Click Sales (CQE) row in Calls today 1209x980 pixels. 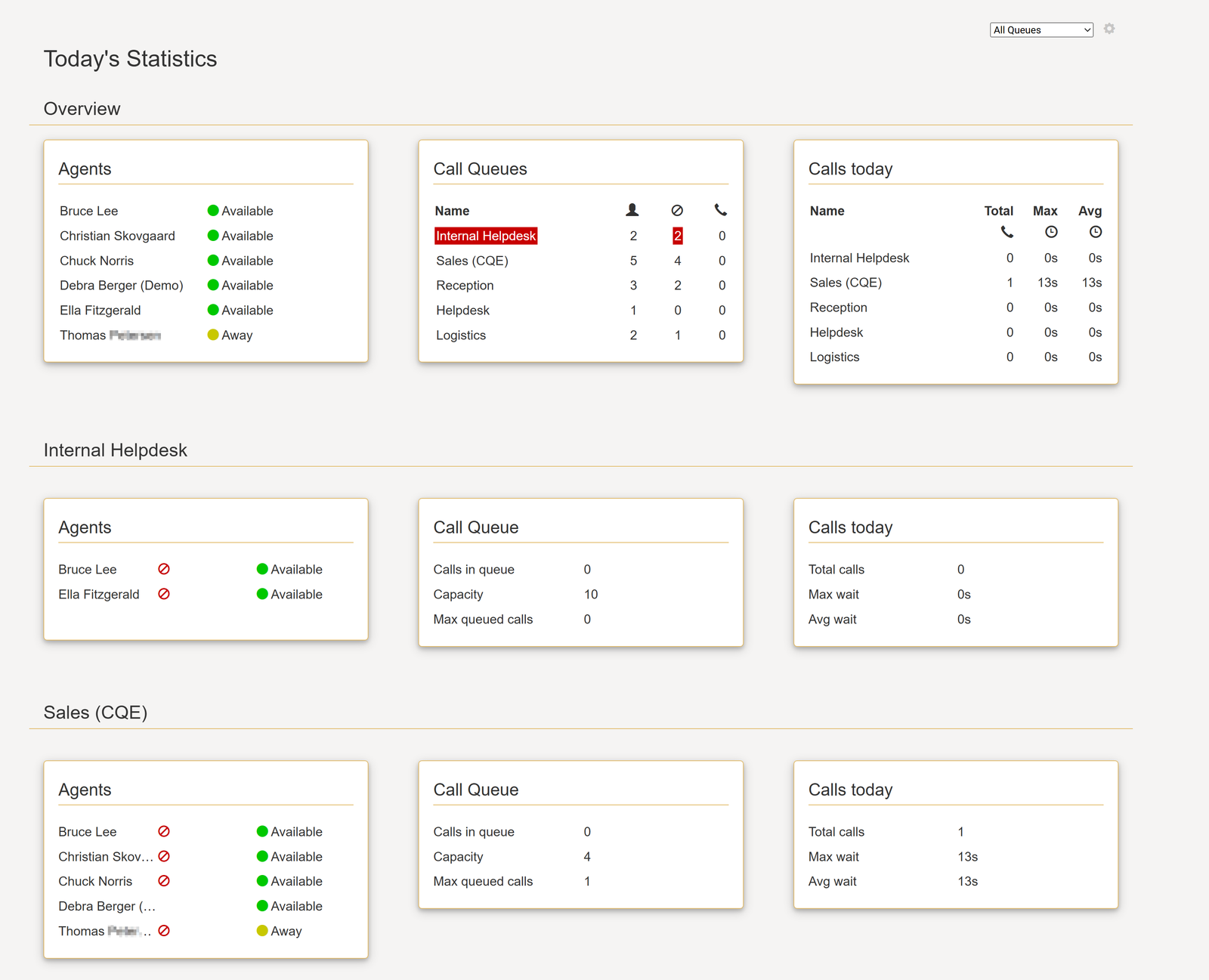pos(956,283)
